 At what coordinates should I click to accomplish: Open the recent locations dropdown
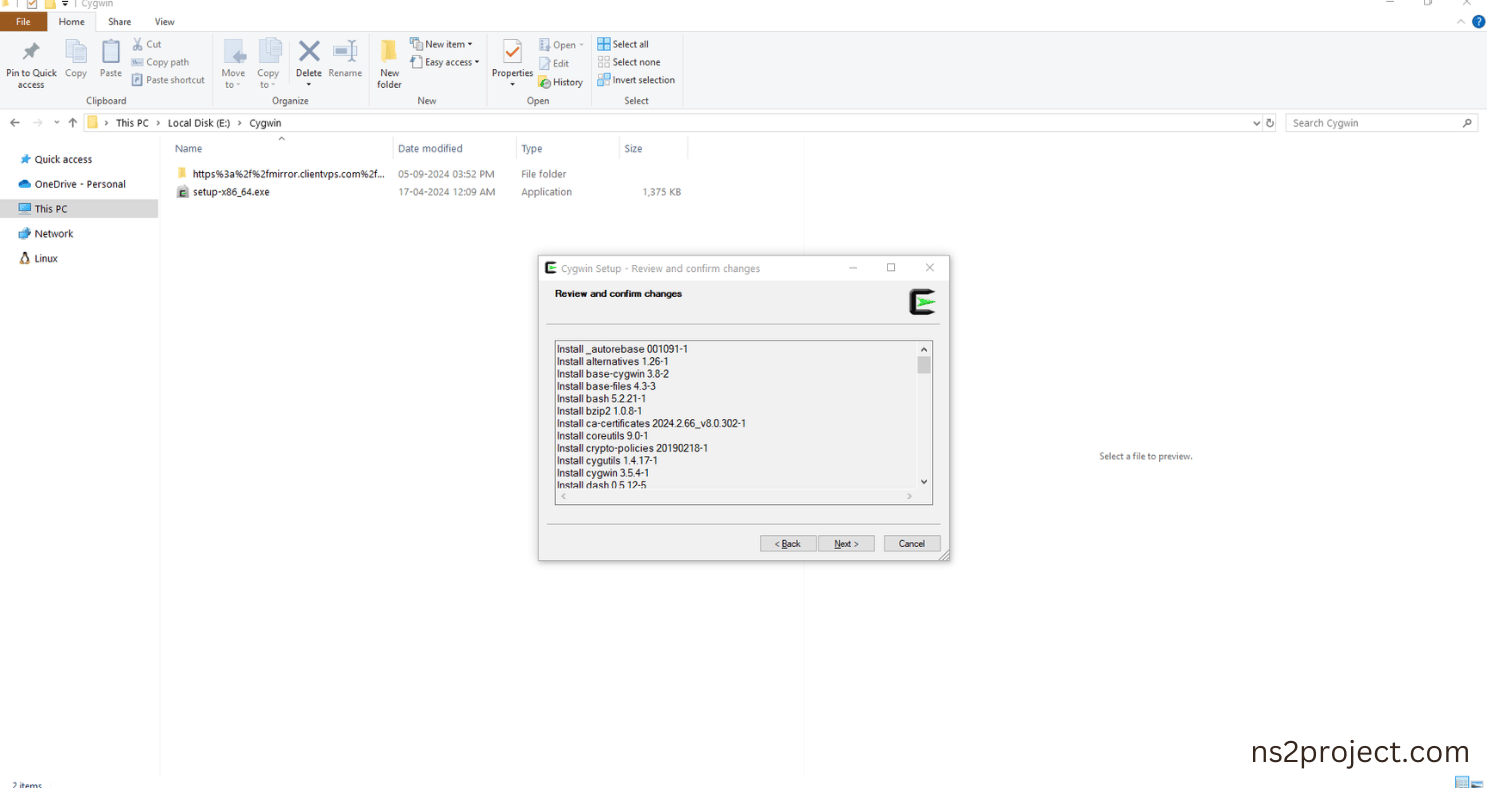[56, 123]
